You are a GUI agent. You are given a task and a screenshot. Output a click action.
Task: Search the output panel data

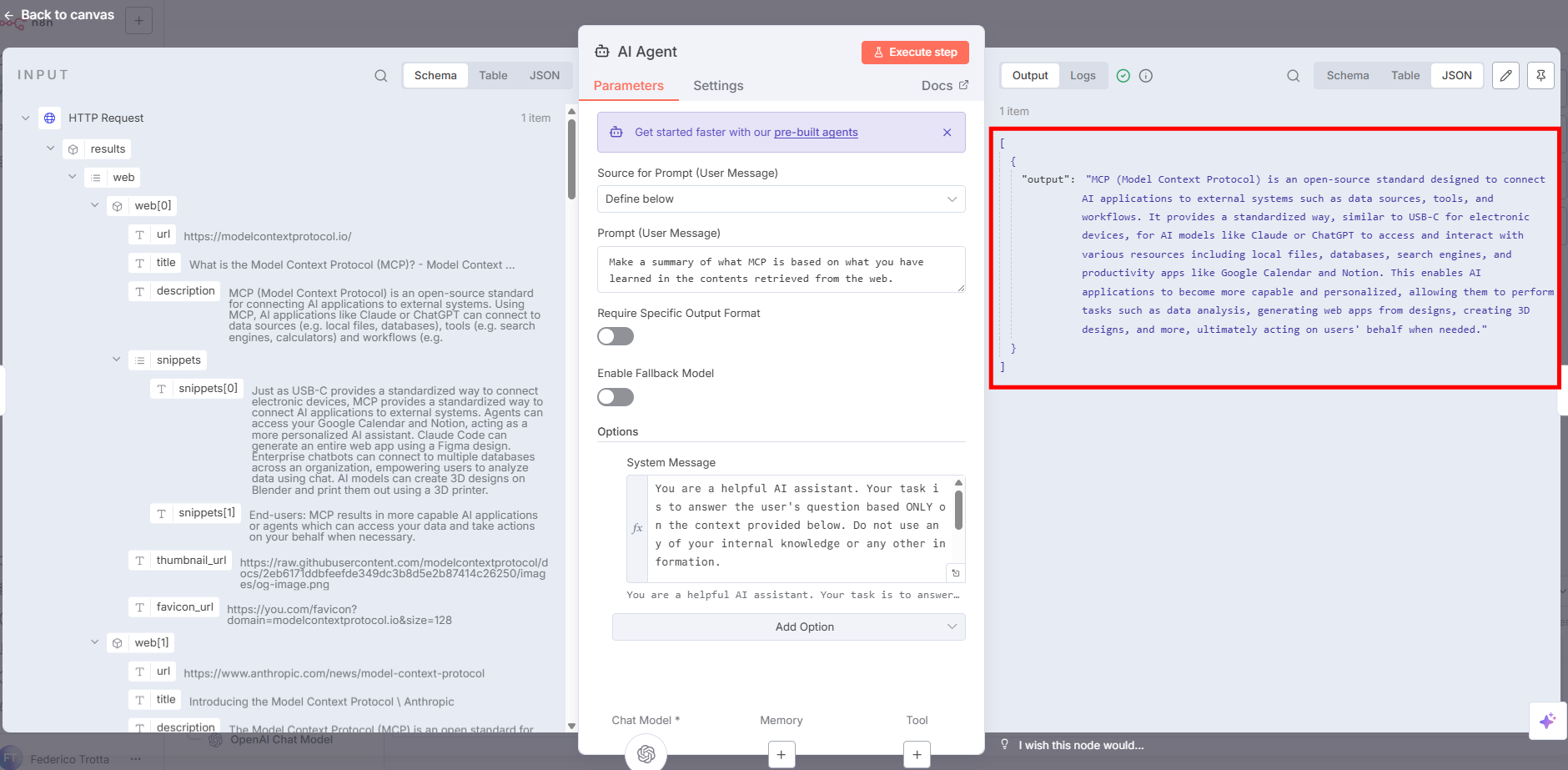click(1293, 76)
